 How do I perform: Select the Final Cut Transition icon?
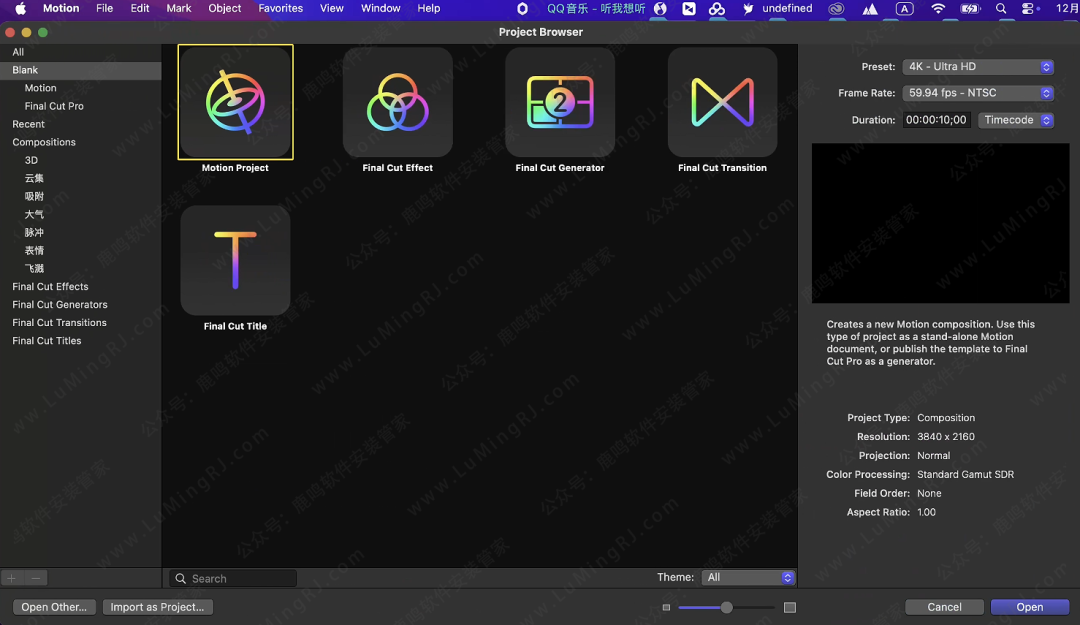(x=722, y=101)
